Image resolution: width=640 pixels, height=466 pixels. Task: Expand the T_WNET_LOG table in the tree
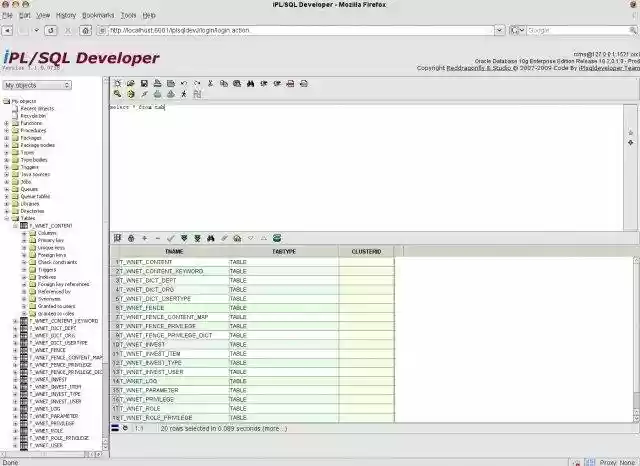click(15, 409)
